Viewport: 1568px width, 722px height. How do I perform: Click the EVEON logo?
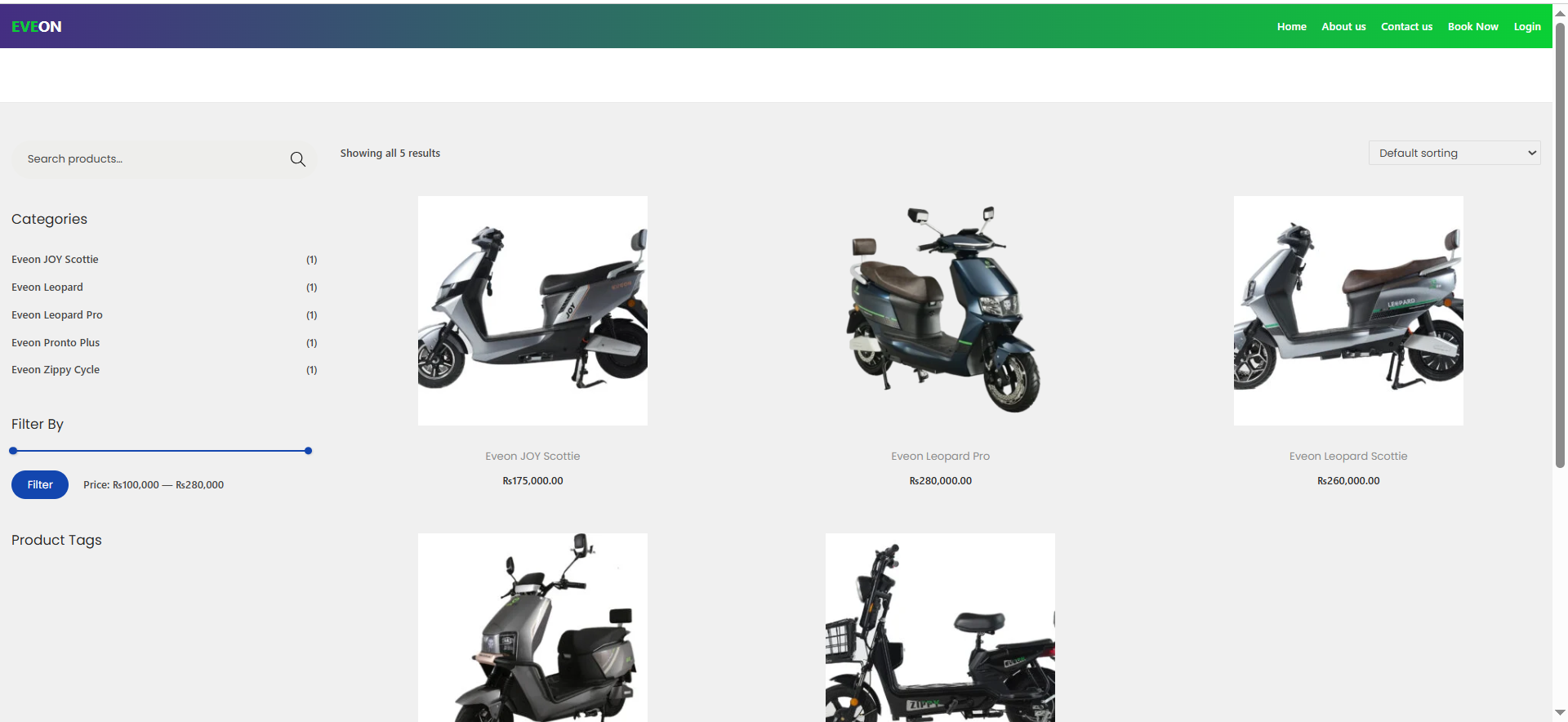[x=37, y=27]
